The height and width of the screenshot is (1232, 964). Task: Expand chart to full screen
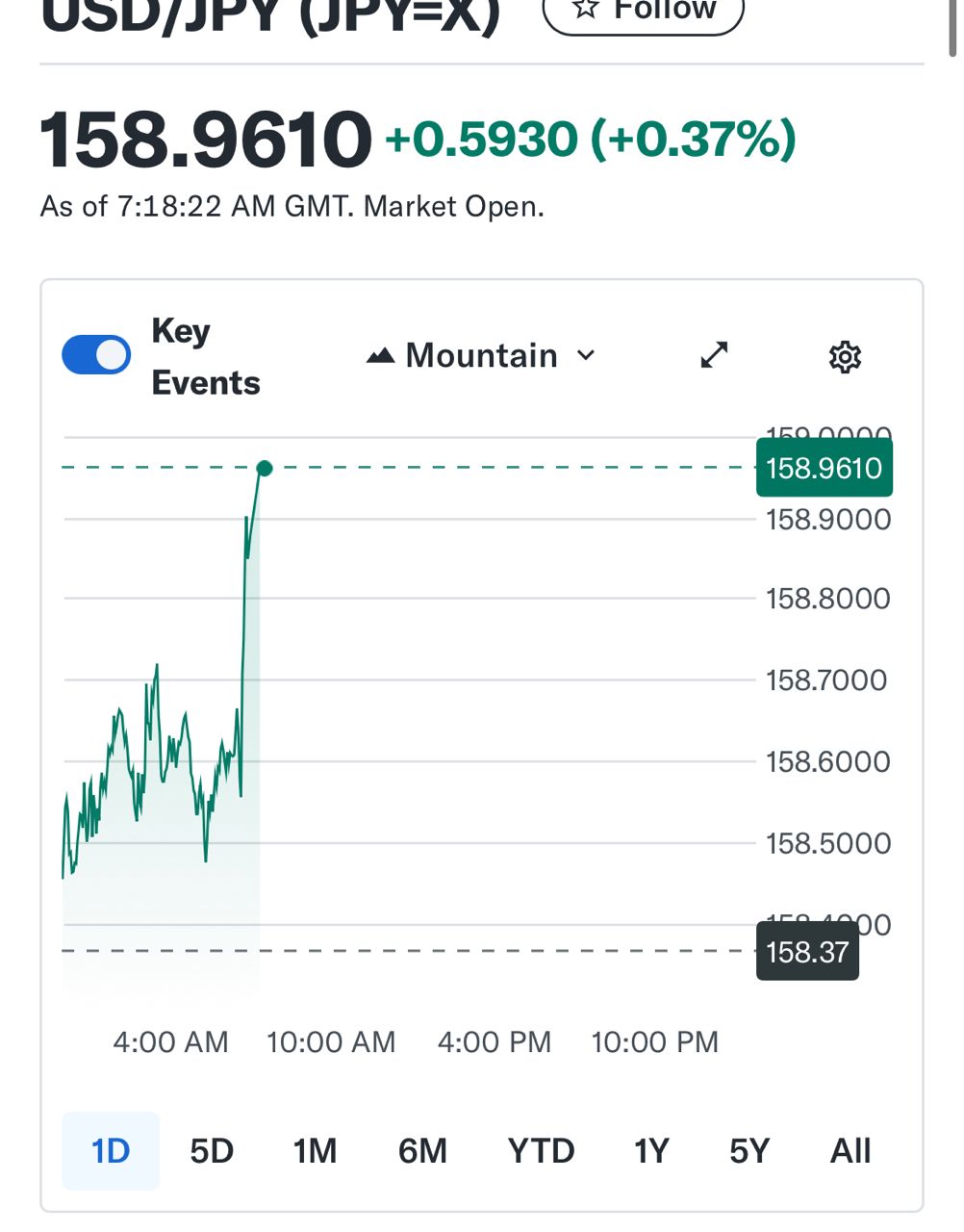point(714,355)
